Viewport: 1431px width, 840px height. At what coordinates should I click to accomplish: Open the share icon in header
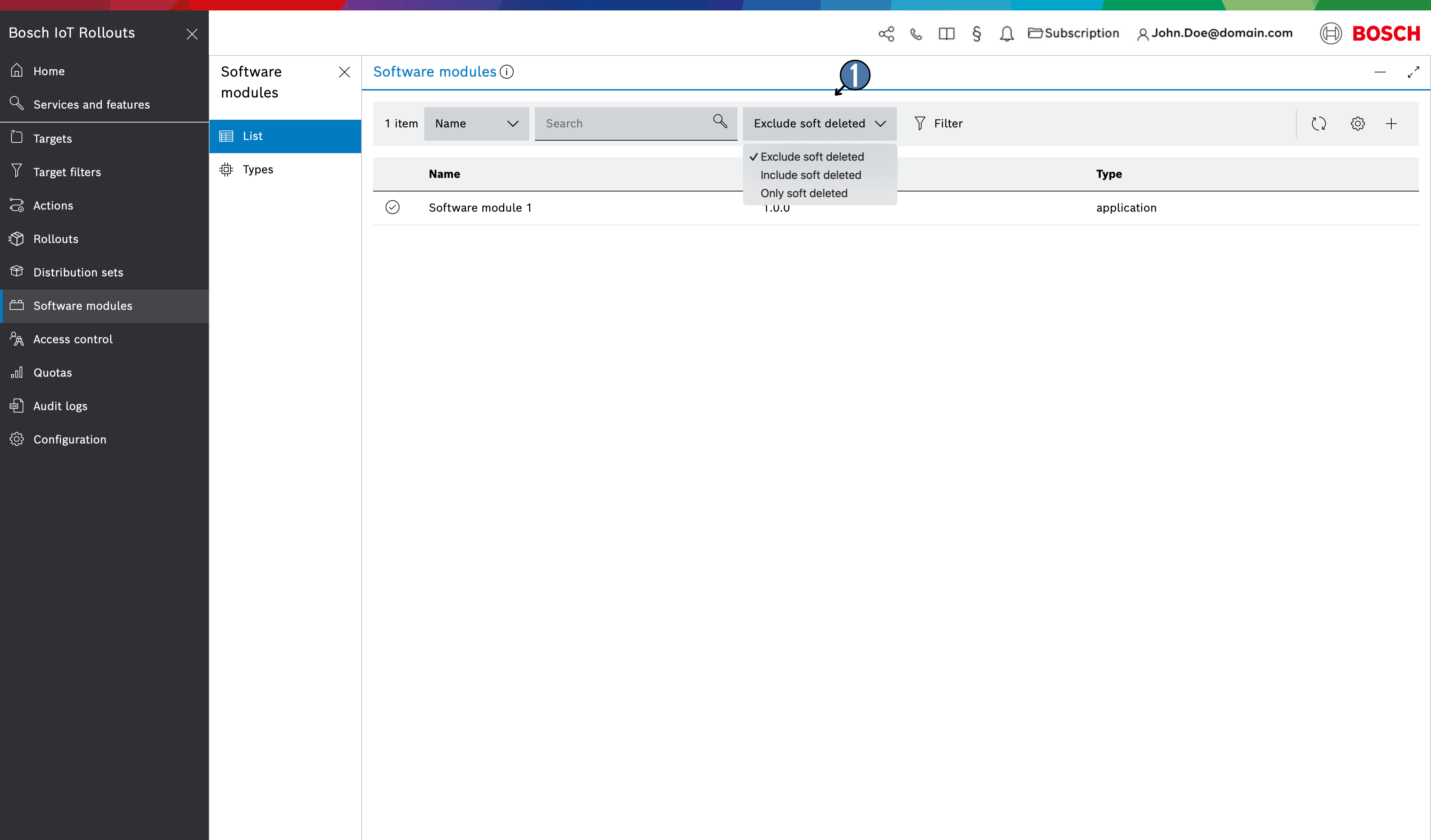pyautogui.click(x=886, y=34)
